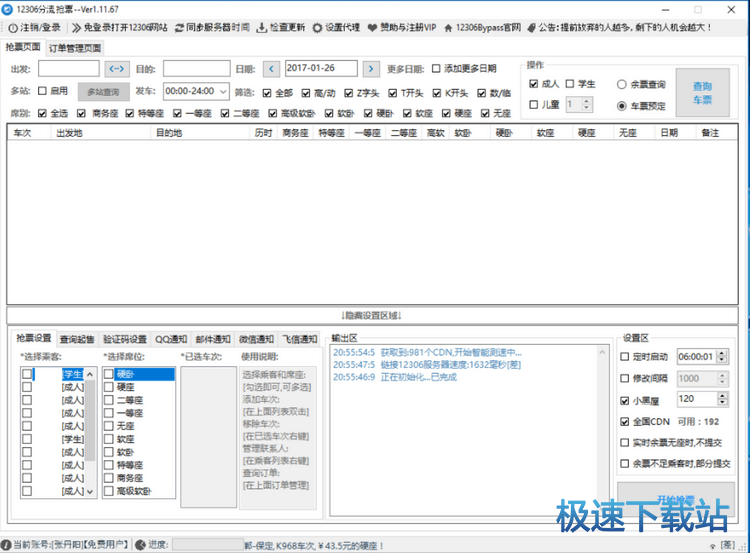Switch to the 订单管理页面 tab
The height and width of the screenshot is (553, 750).
pos(75,48)
